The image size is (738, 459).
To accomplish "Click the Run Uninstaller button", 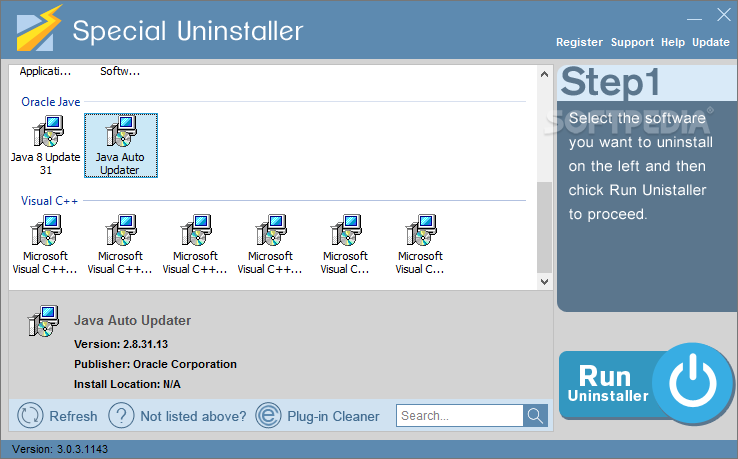I will tap(646, 385).
